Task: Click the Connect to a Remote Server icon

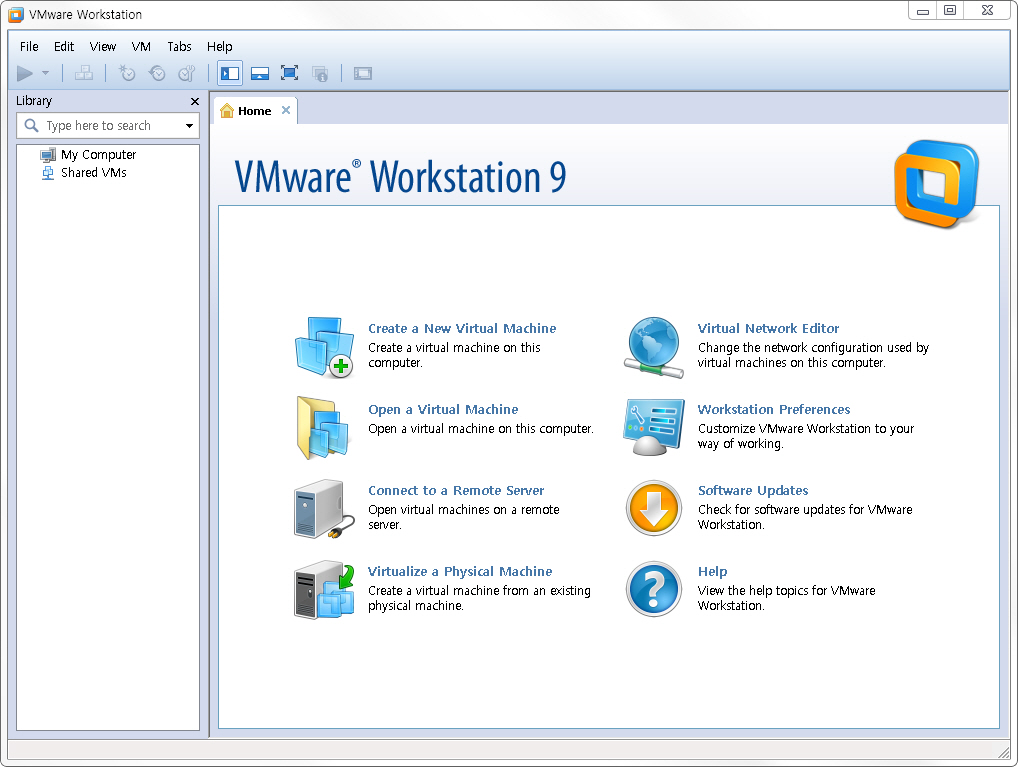Action: coord(324,509)
